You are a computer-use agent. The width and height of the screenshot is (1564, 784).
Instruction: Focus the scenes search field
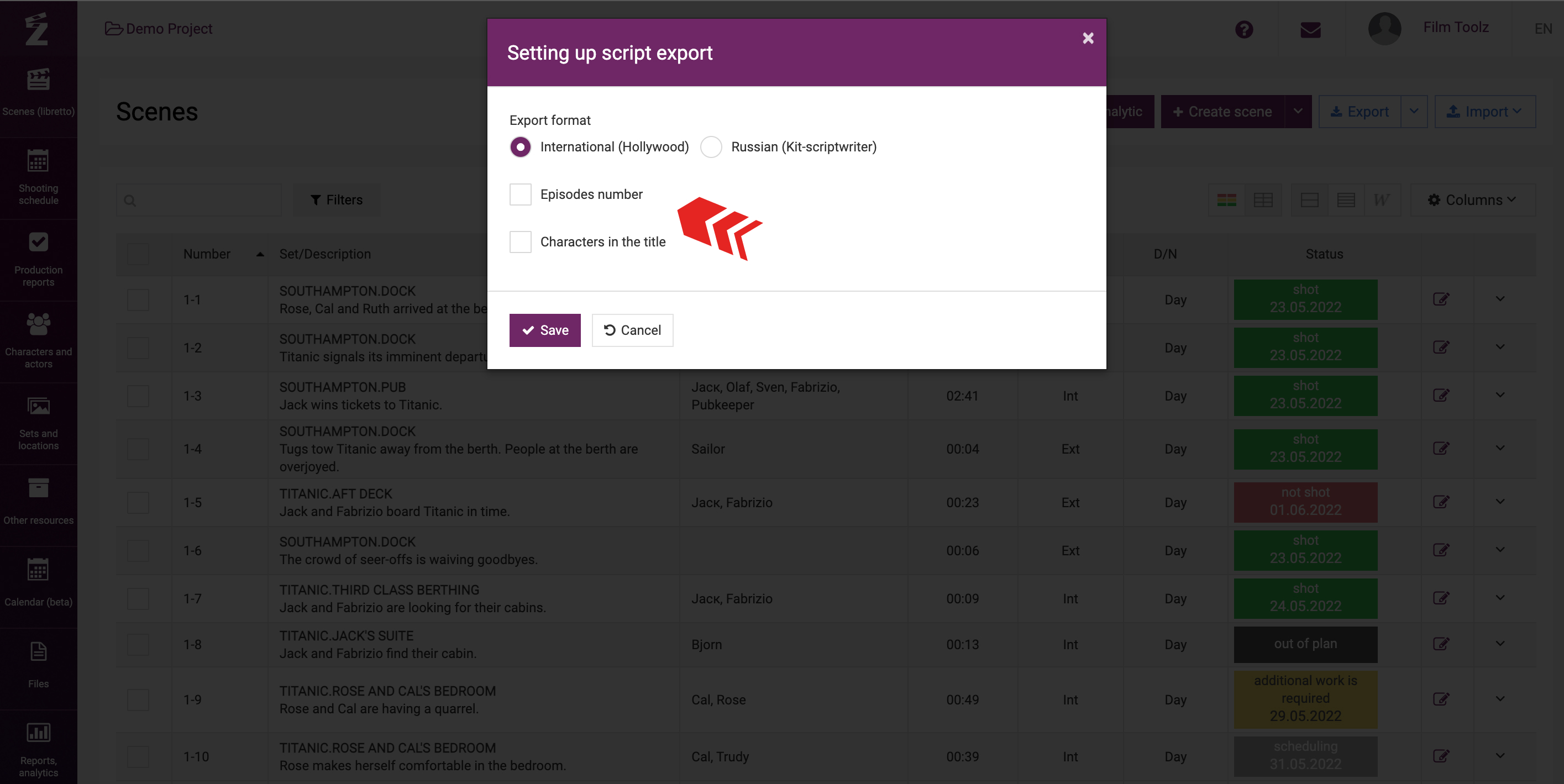click(199, 199)
